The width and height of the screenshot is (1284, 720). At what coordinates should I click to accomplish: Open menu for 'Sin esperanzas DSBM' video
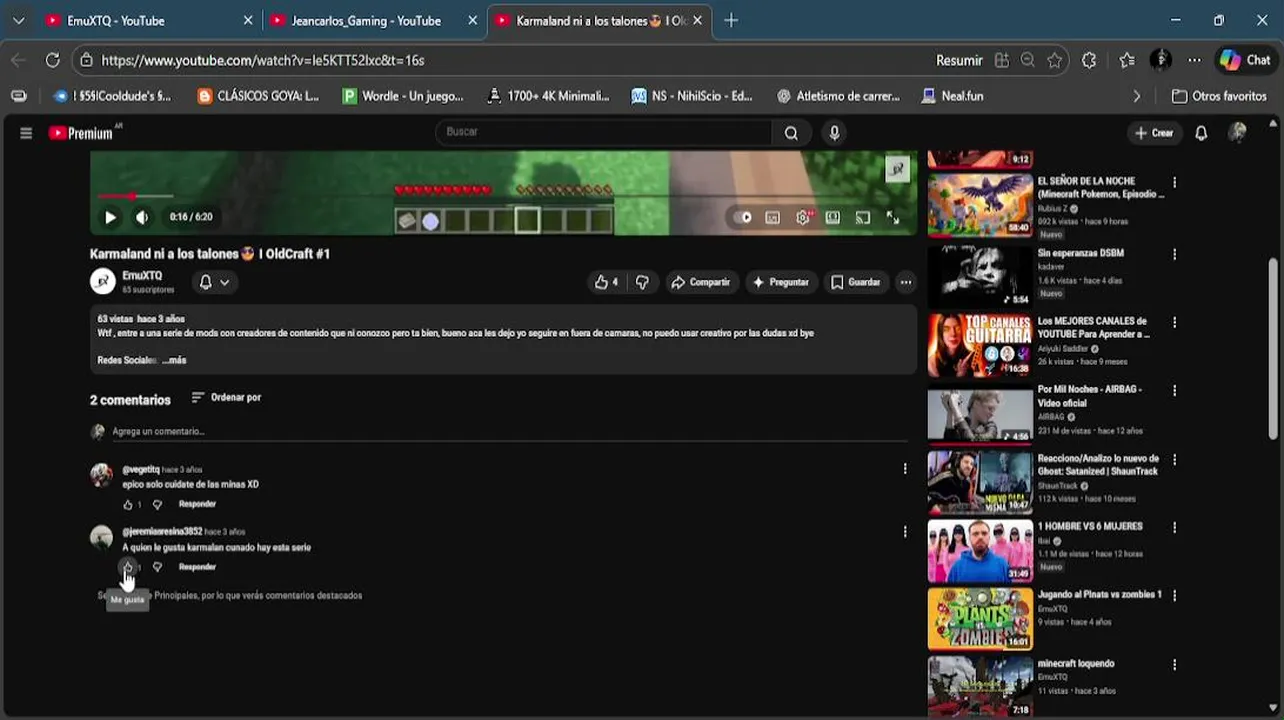1174,254
